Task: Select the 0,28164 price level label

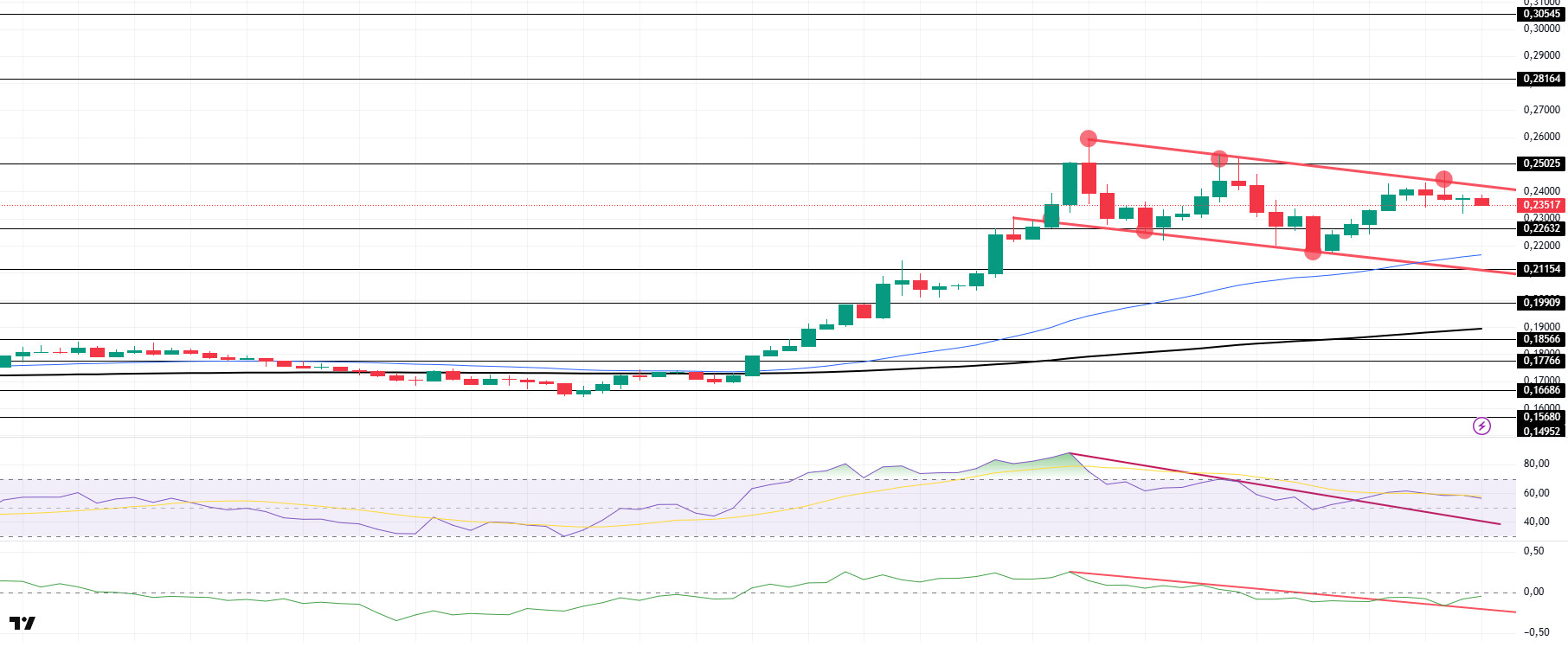Action: click(x=1541, y=79)
